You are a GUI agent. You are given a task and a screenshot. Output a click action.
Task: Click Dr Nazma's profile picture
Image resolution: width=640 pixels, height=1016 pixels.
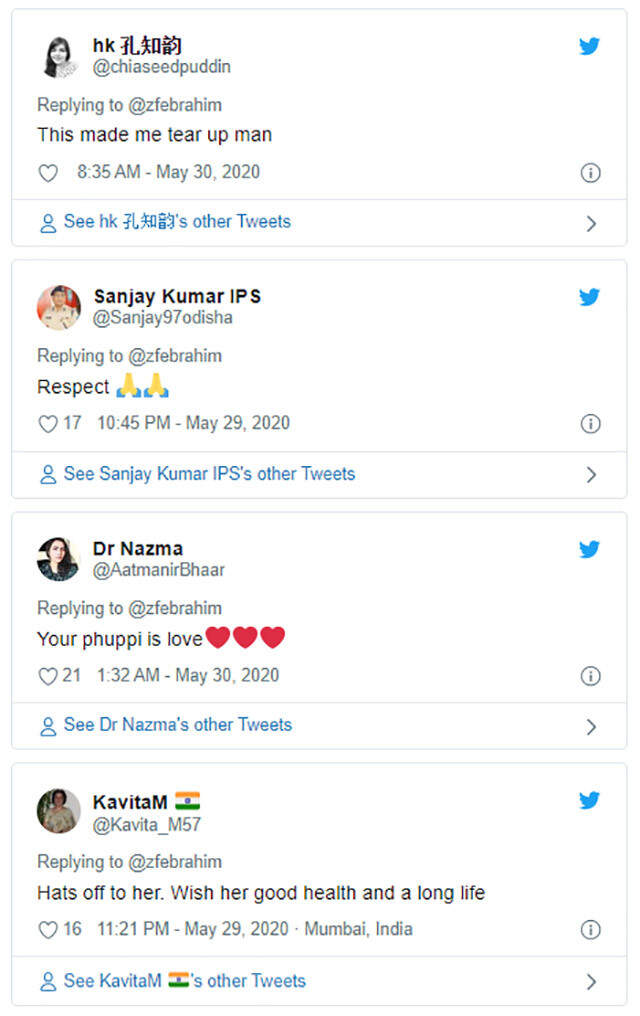(59, 559)
